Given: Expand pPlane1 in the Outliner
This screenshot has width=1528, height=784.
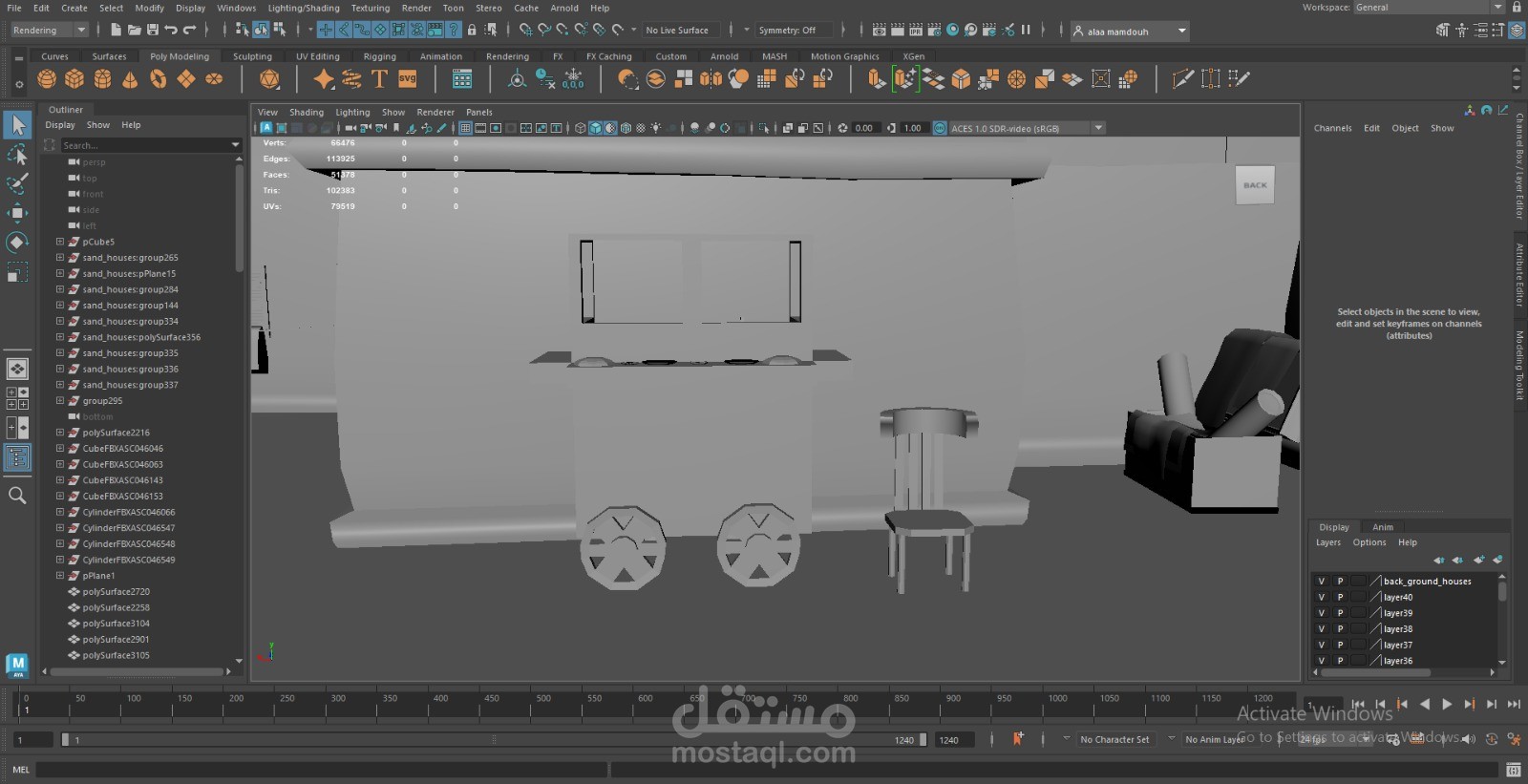Looking at the screenshot, I should coord(59,576).
